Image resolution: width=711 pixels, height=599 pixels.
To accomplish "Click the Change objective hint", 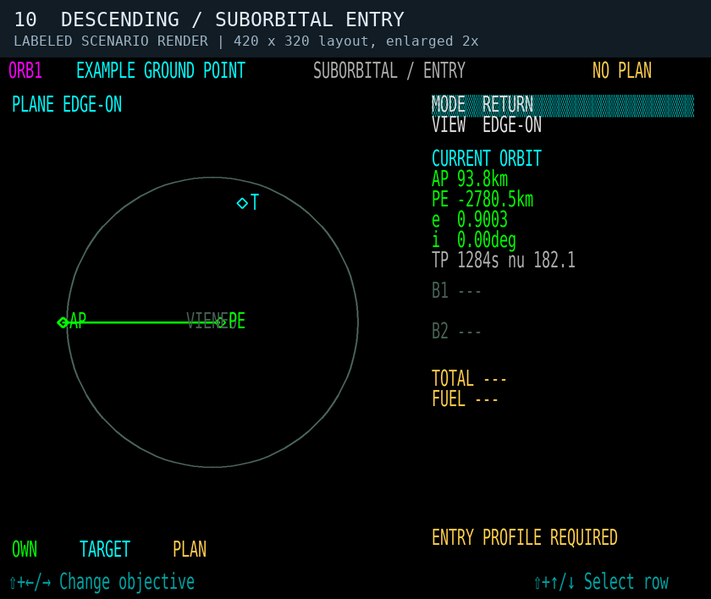I will pyautogui.click(x=102, y=582).
